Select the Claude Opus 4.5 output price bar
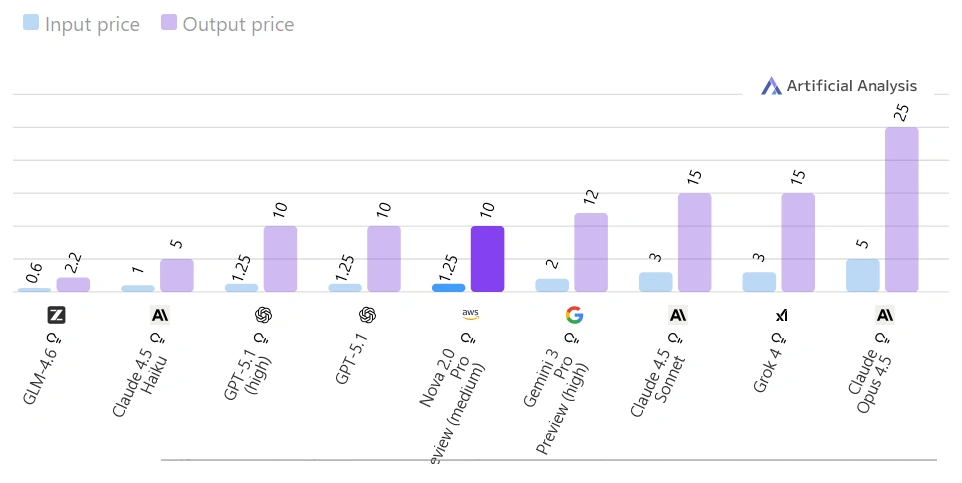This screenshot has height=483, width=962. click(x=901, y=209)
